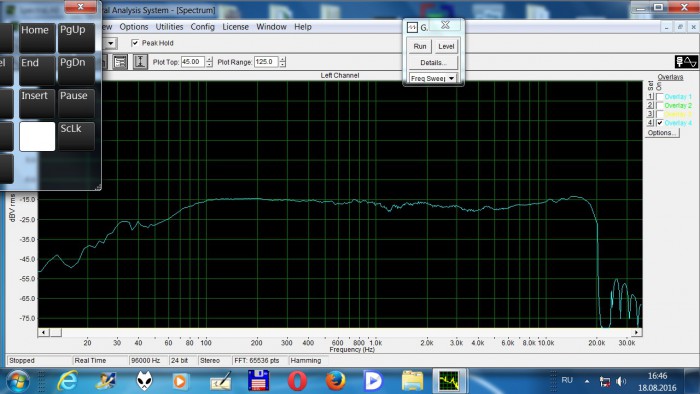Click the PgUp key on the on-screen keyboard
The height and width of the screenshot is (394, 700).
[x=76, y=37]
